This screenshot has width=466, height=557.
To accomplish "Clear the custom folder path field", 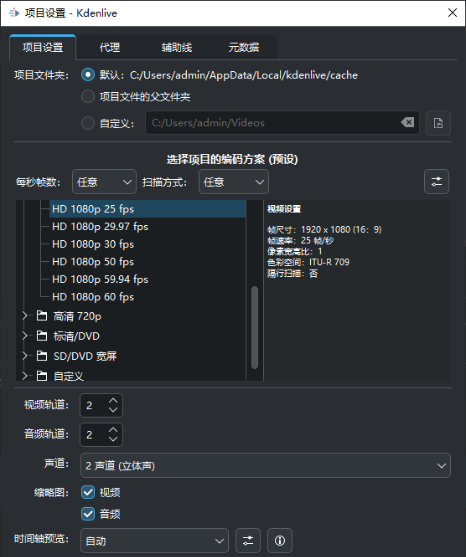I will coord(407,123).
